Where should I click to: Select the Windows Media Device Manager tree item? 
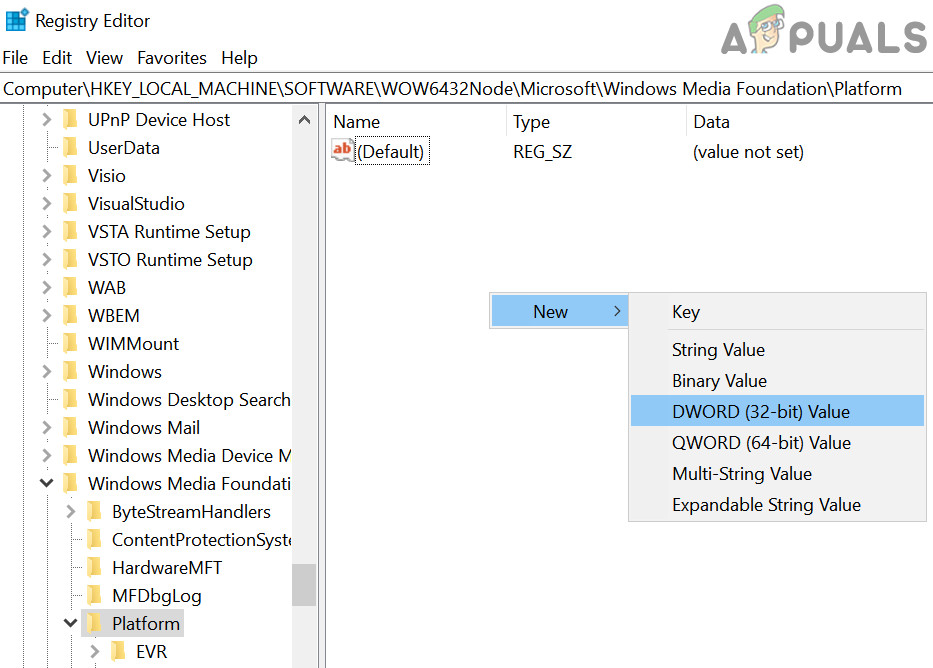189,455
